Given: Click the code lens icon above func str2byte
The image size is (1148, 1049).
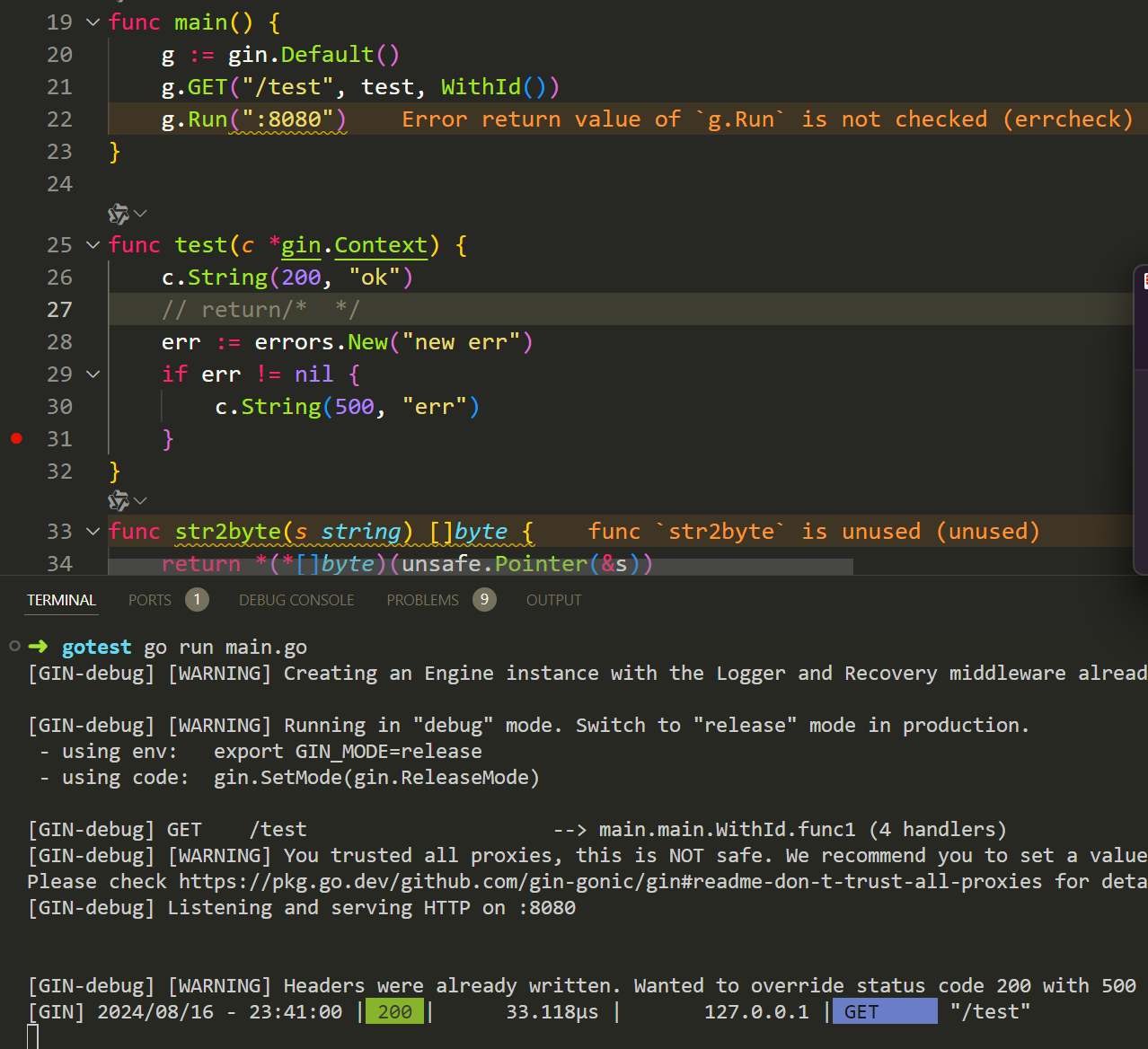Looking at the screenshot, I should pyautogui.click(x=119, y=500).
